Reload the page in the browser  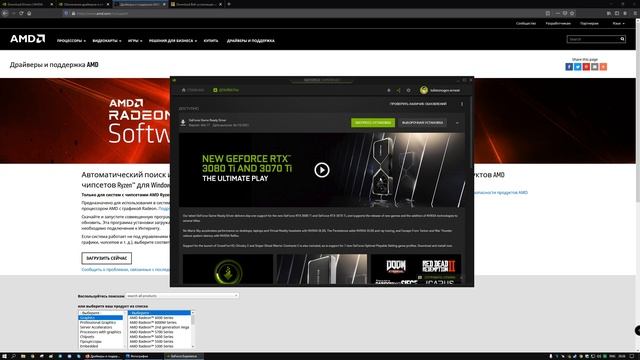pyautogui.click(x=21, y=13)
